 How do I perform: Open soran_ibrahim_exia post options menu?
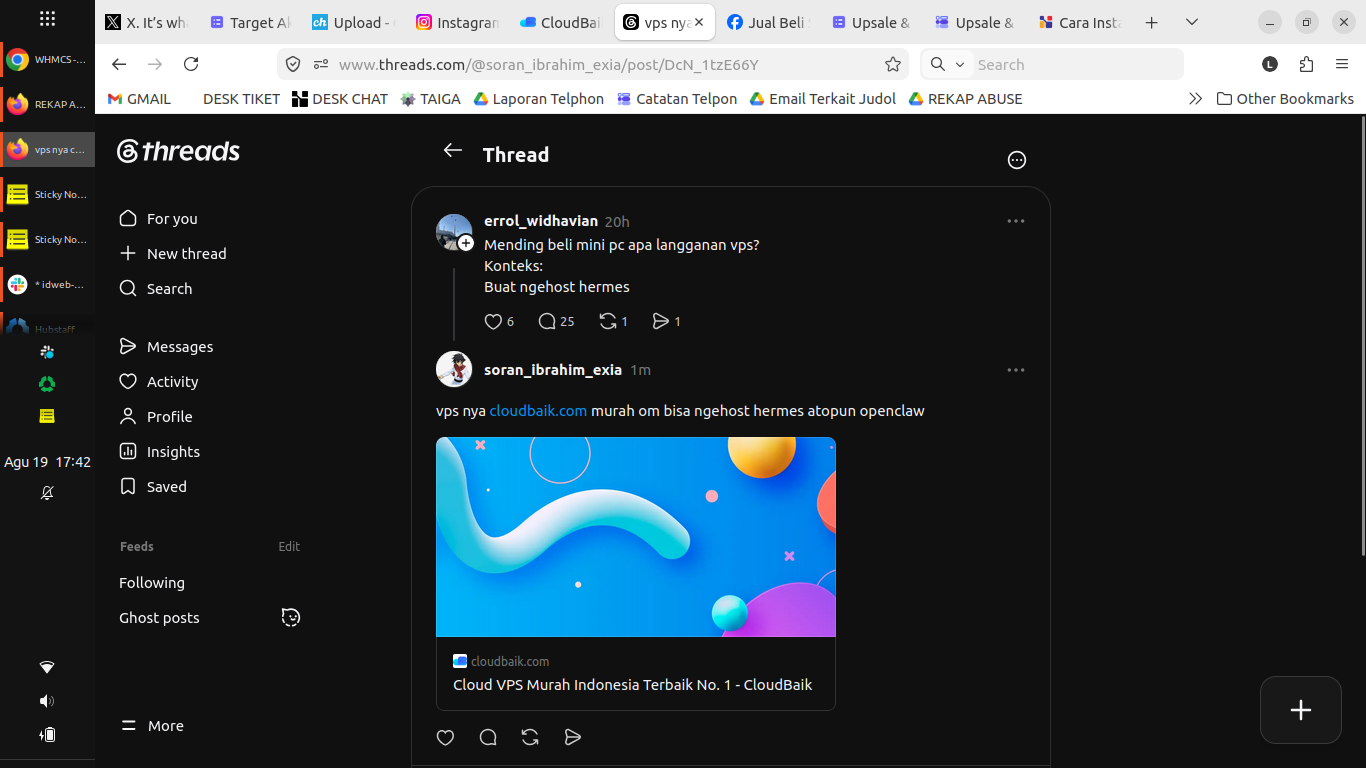click(x=1016, y=370)
